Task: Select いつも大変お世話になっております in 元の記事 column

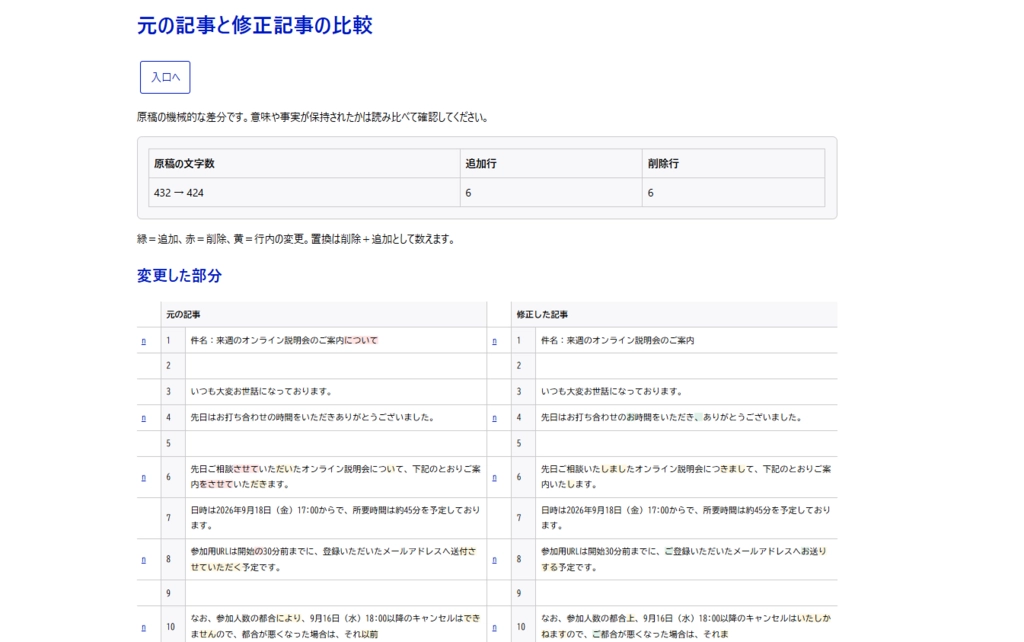Action: coord(336,391)
